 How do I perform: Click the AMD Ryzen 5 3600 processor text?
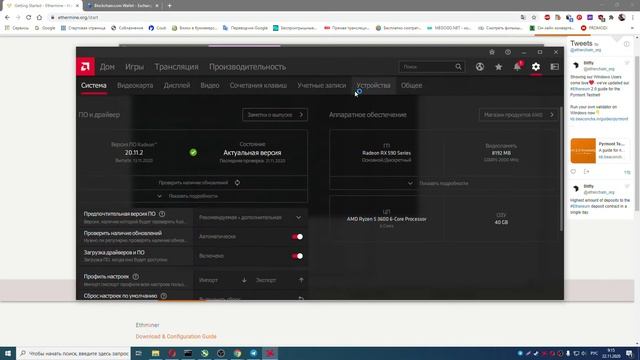tap(387, 219)
